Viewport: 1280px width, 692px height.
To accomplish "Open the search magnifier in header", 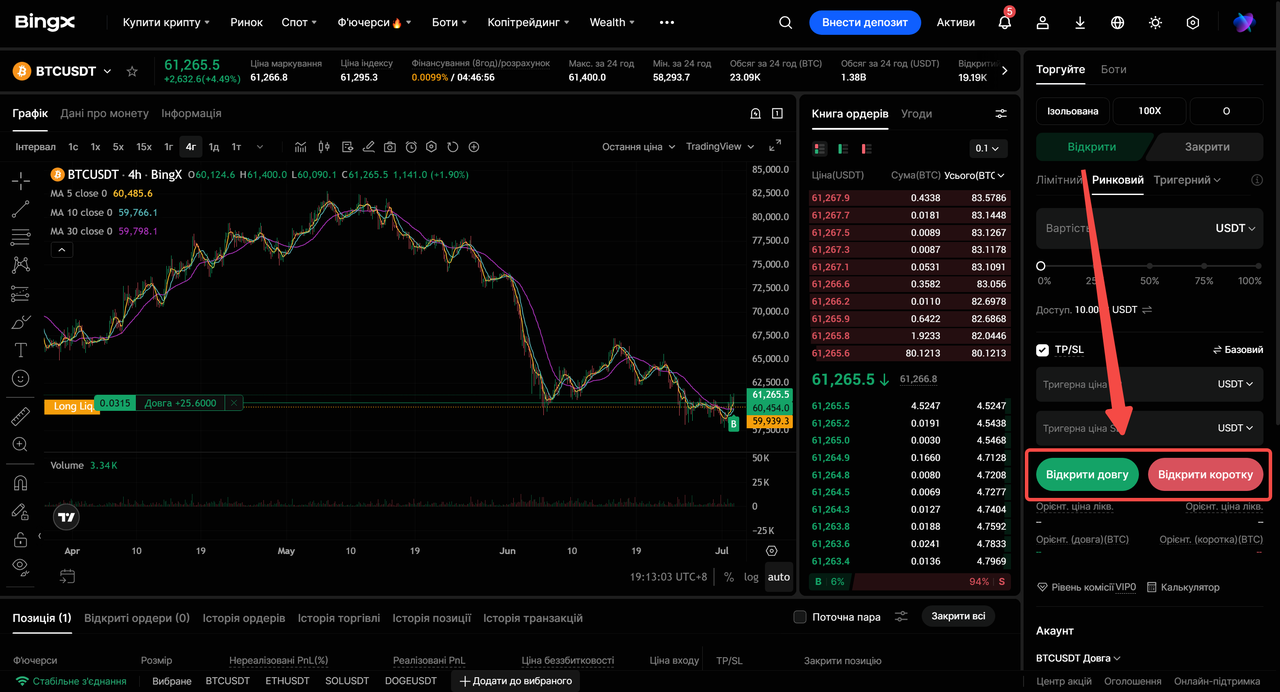I will (x=785, y=22).
